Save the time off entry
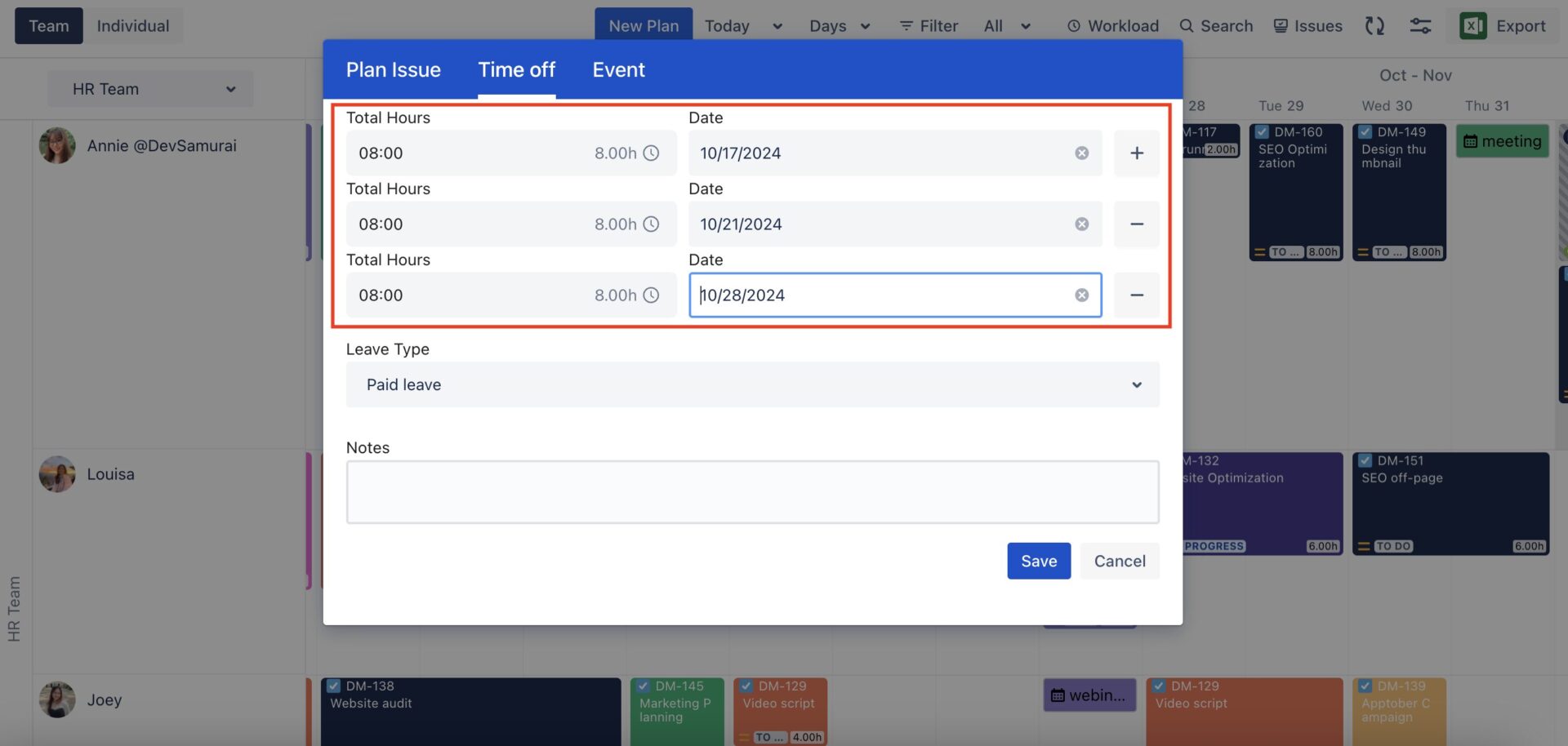The height and width of the screenshot is (746, 1568). coord(1039,561)
